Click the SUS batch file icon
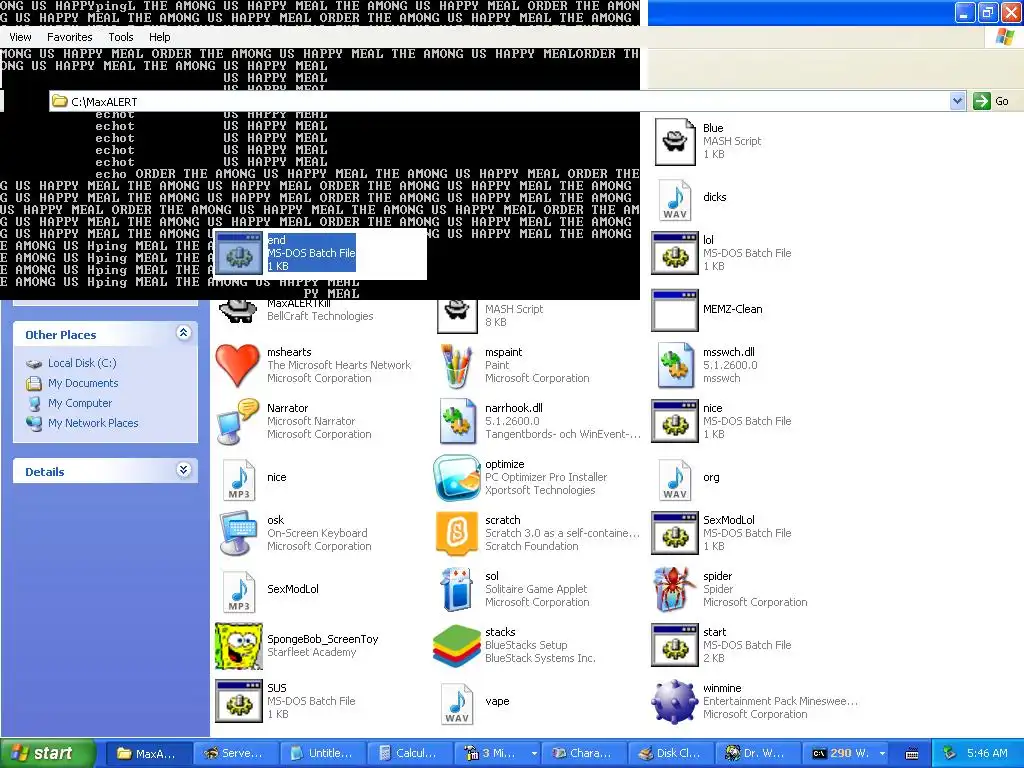This screenshot has height=768, width=1024. [238, 701]
